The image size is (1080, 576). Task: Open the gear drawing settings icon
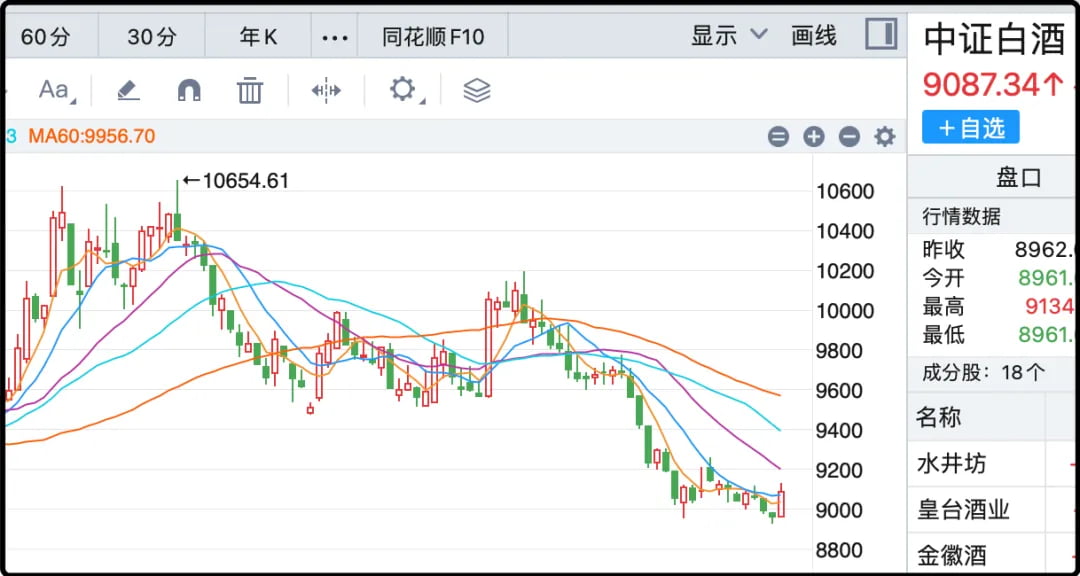click(403, 90)
